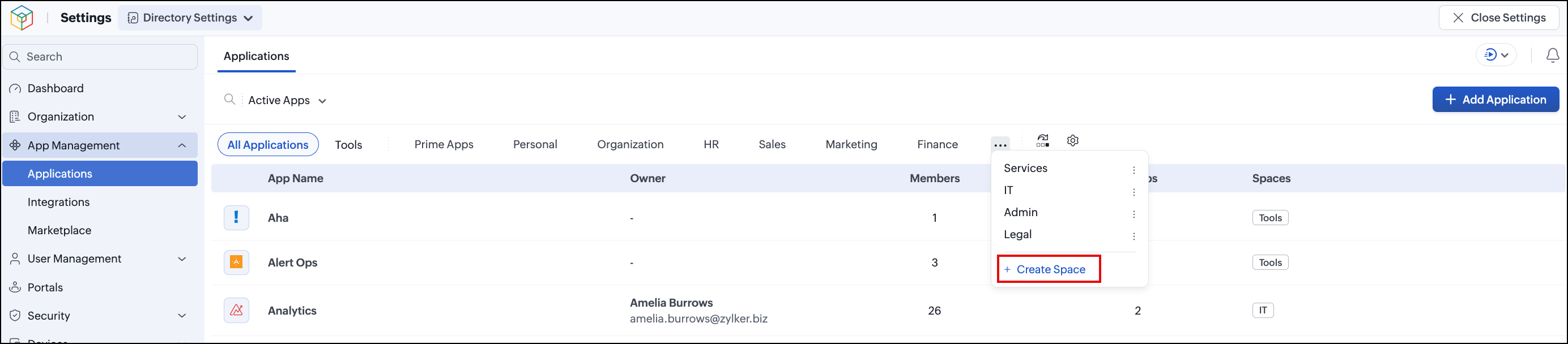Click the Spaces column header
Viewport: 1568px width, 344px height.
[1271, 178]
